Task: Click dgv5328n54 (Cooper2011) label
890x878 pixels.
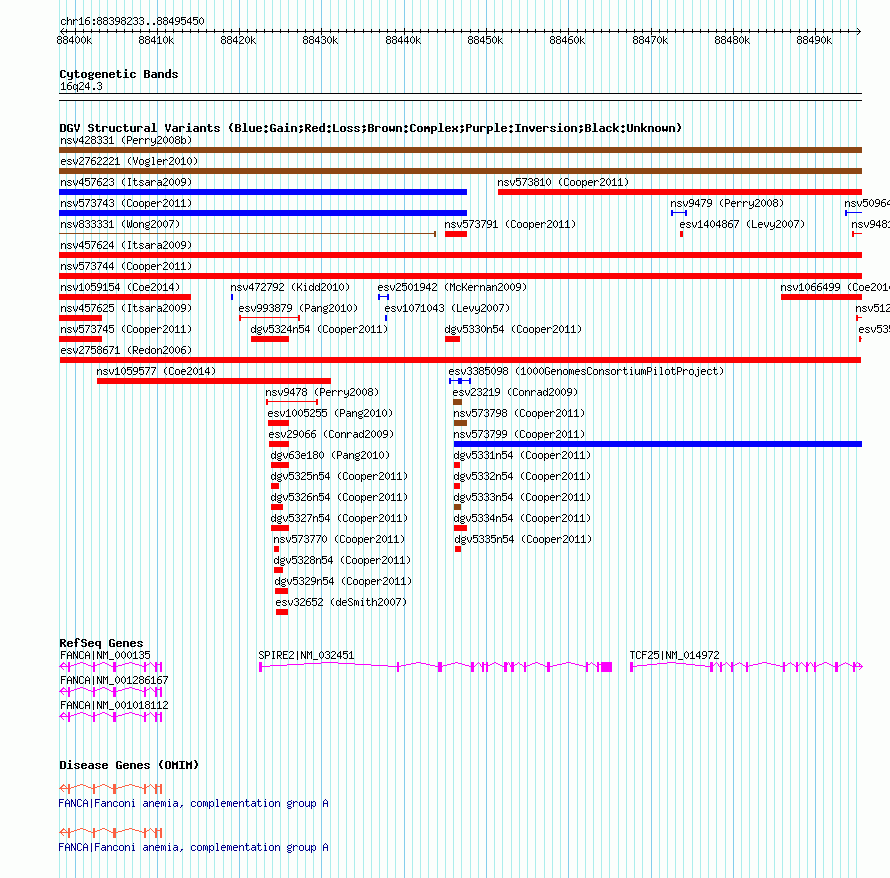Action: pyautogui.click(x=342, y=560)
